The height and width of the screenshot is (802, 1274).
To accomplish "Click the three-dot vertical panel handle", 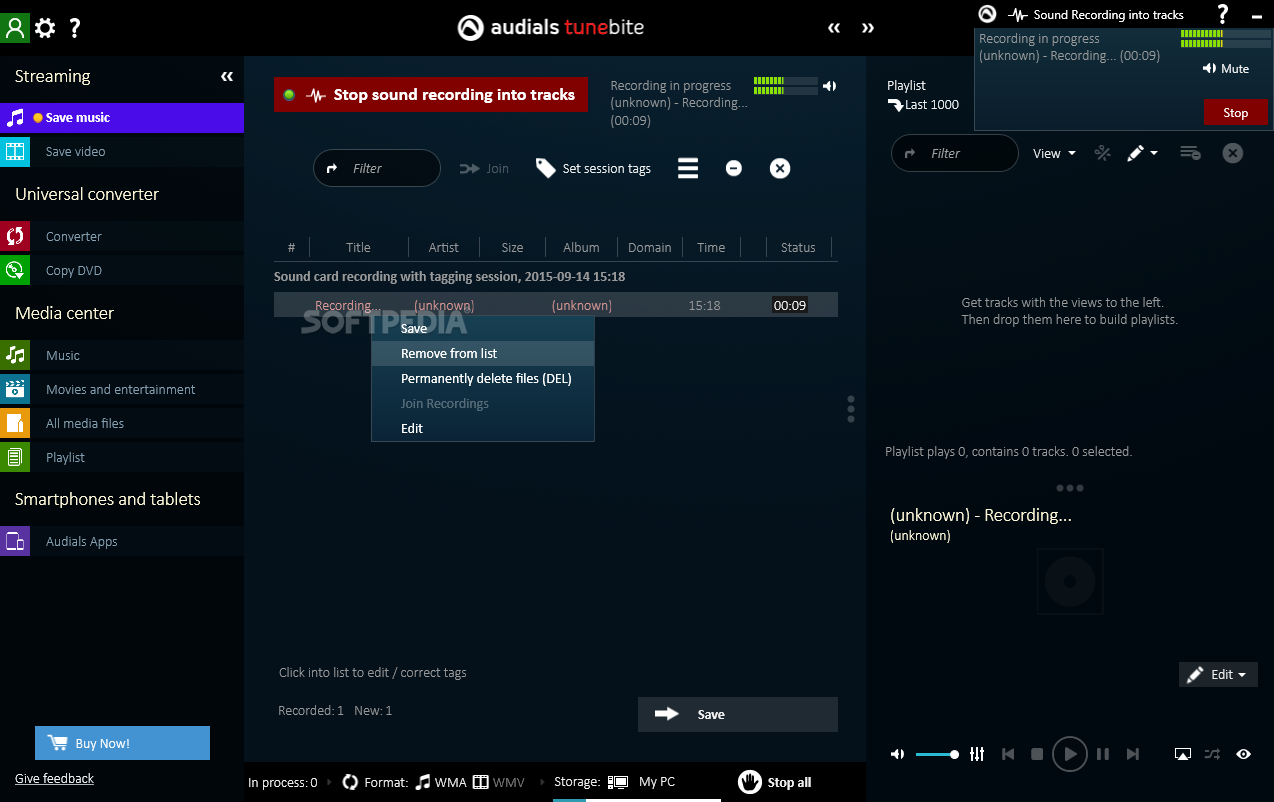I will [x=851, y=409].
